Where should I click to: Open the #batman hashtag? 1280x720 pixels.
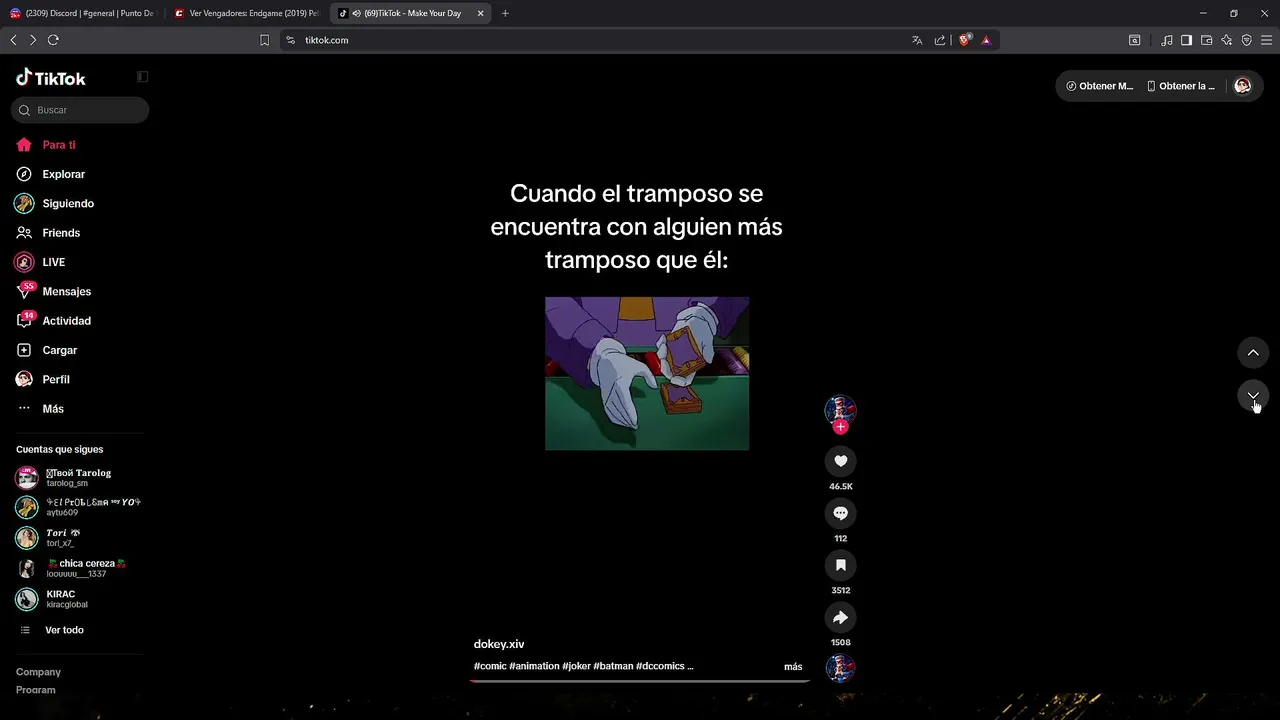pos(613,666)
